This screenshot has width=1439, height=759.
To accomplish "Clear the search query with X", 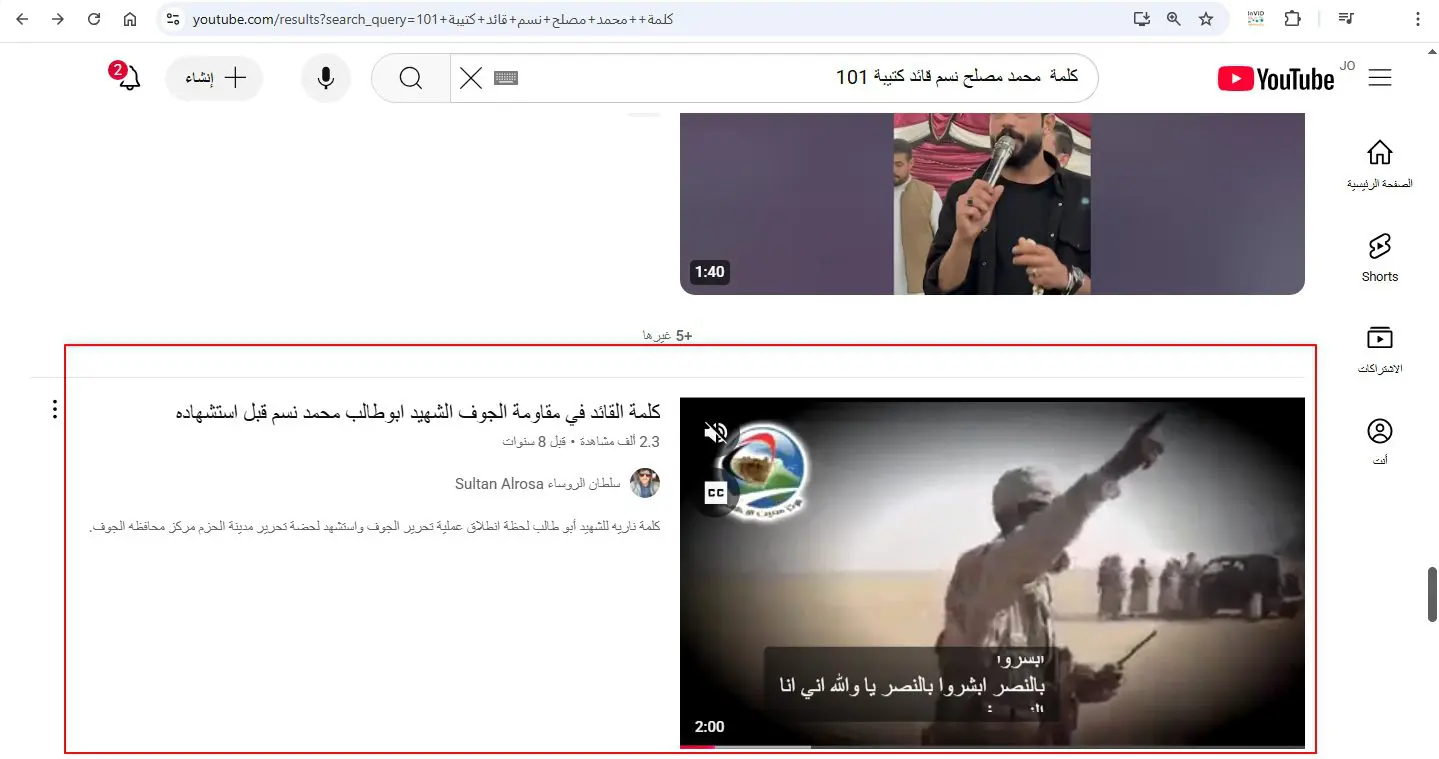I will point(471,78).
